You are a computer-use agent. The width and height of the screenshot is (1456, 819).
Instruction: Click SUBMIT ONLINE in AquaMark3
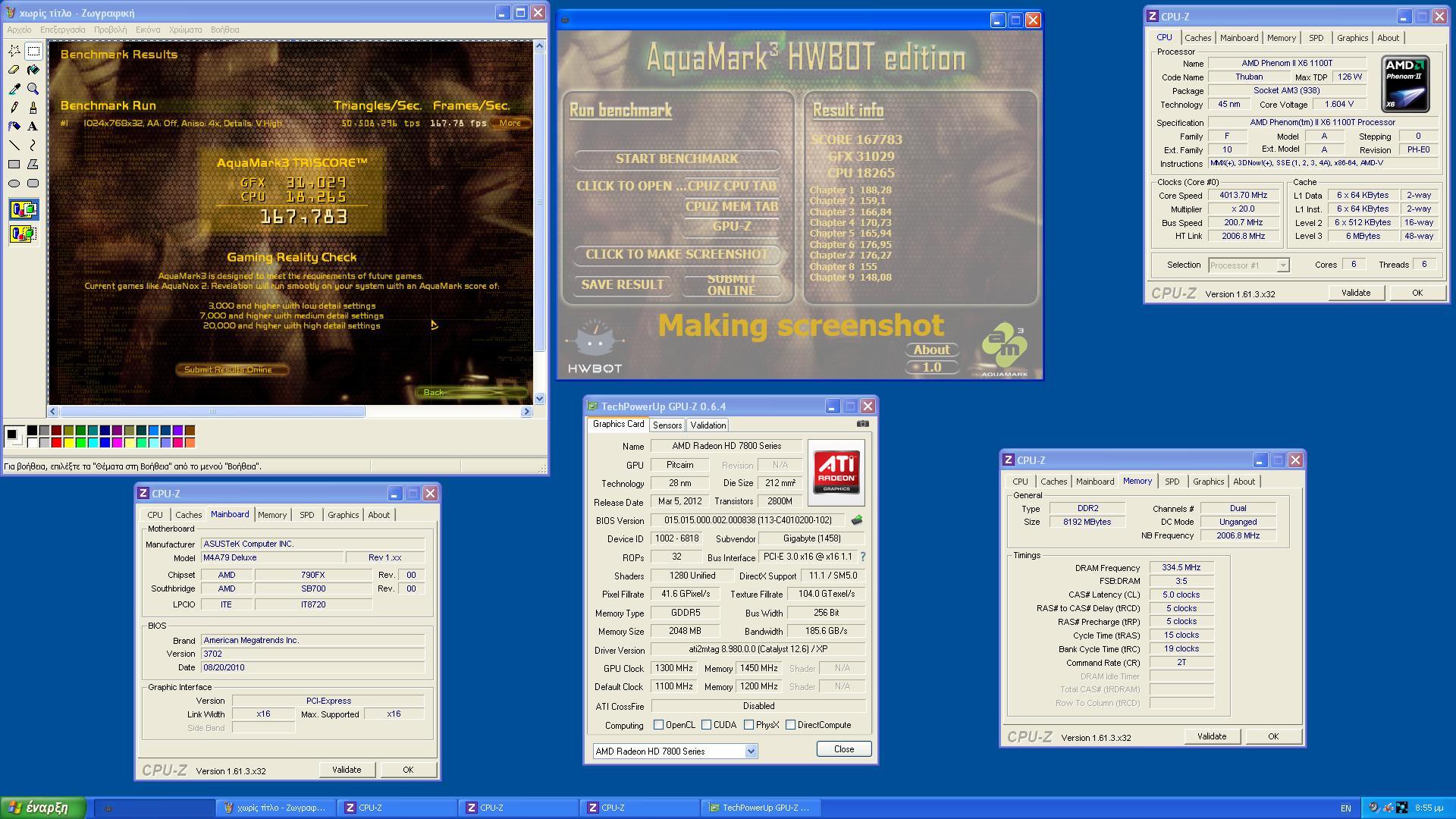[x=732, y=284]
